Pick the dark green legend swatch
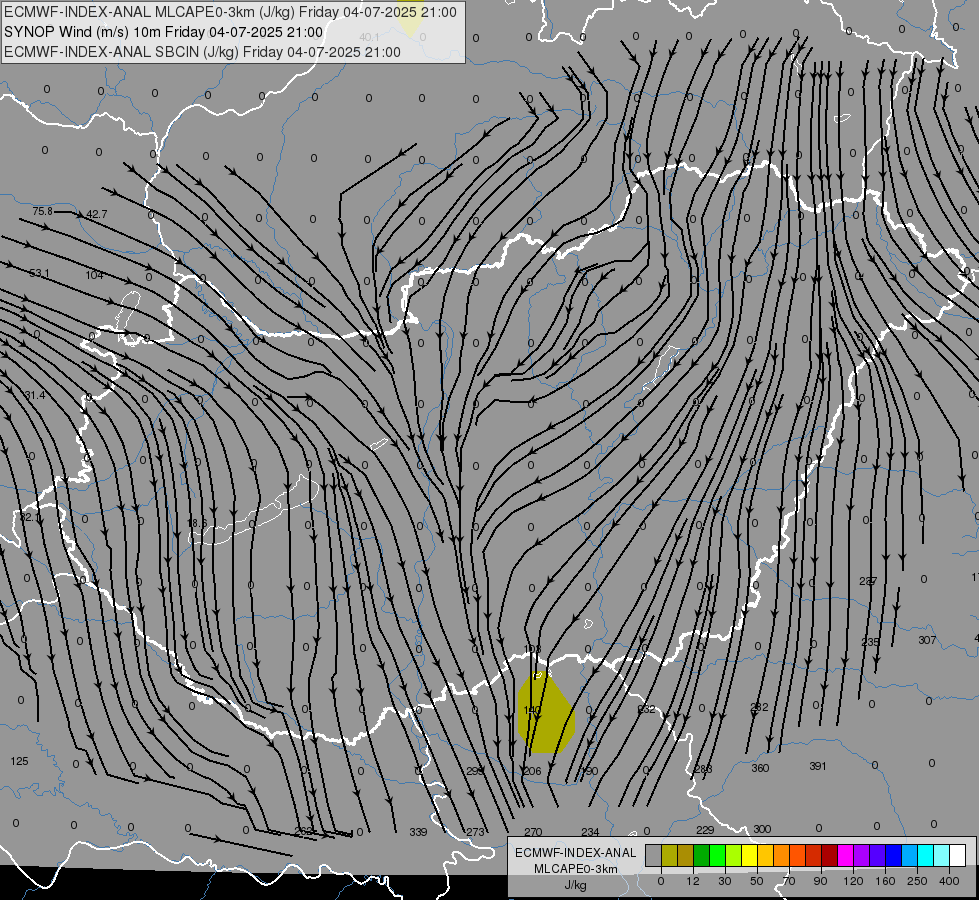This screenshot has width=979, height=900. (x=701, y=855)
